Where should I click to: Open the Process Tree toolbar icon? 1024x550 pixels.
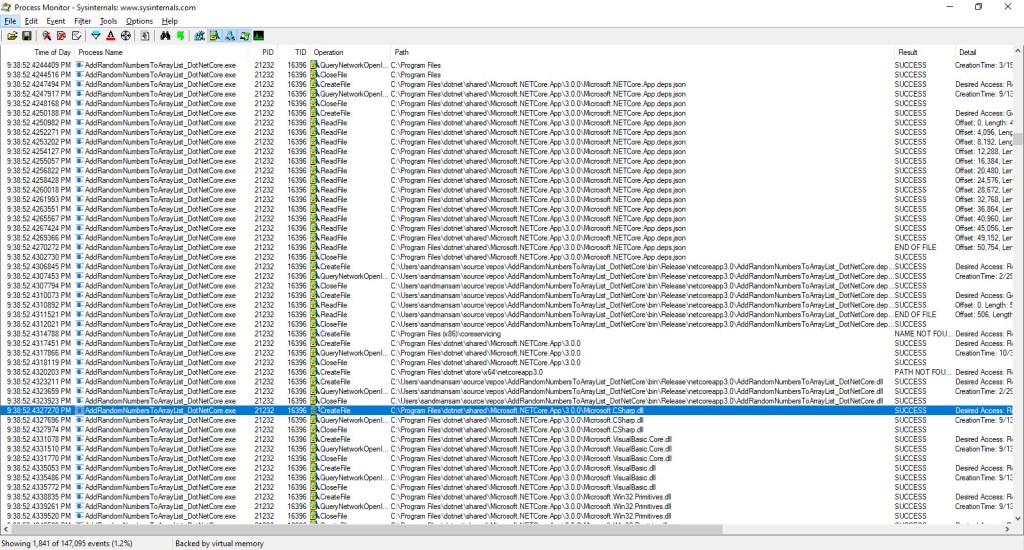145,36
